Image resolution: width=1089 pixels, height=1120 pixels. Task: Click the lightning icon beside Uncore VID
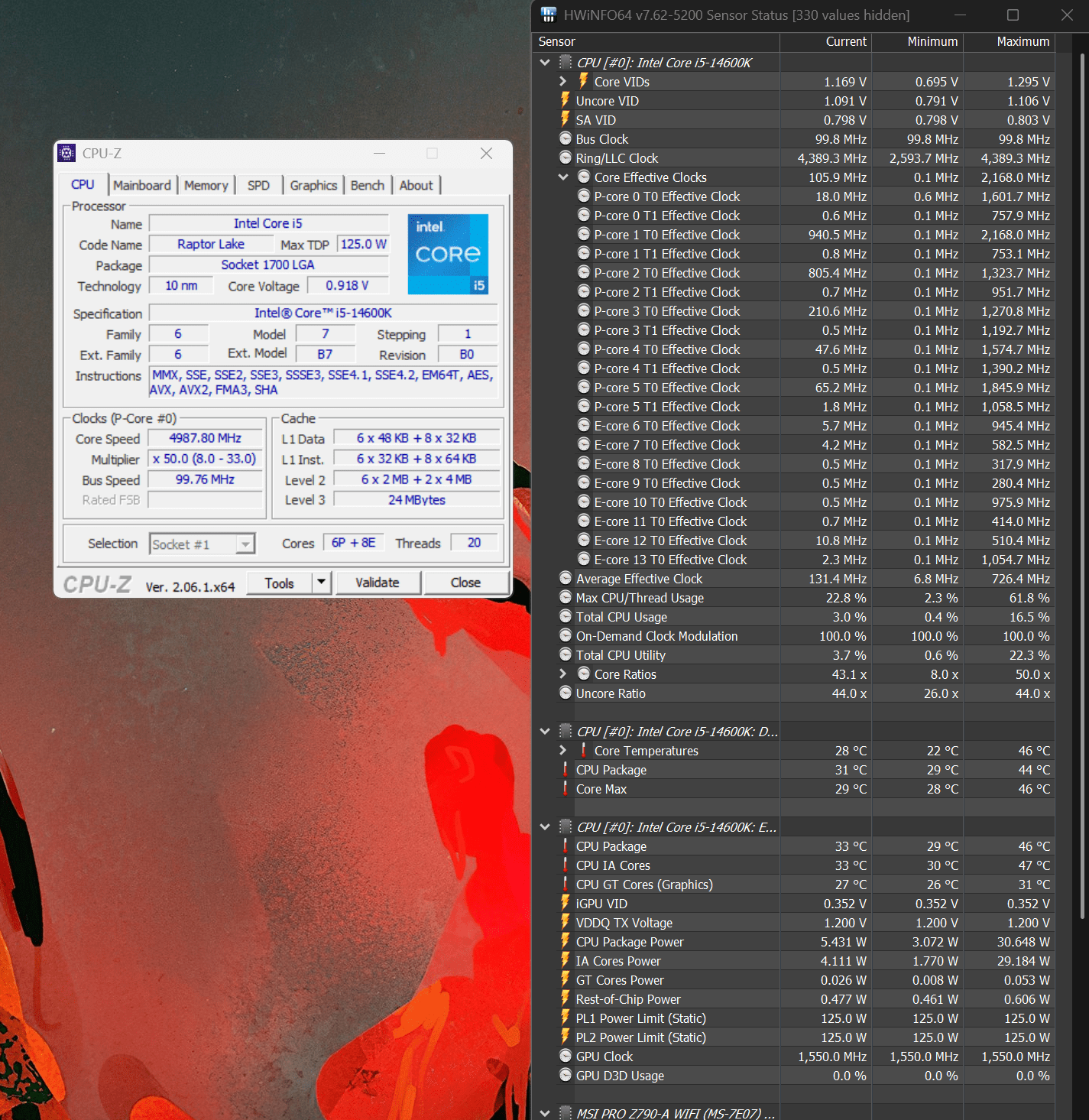[x=565, y=100]
